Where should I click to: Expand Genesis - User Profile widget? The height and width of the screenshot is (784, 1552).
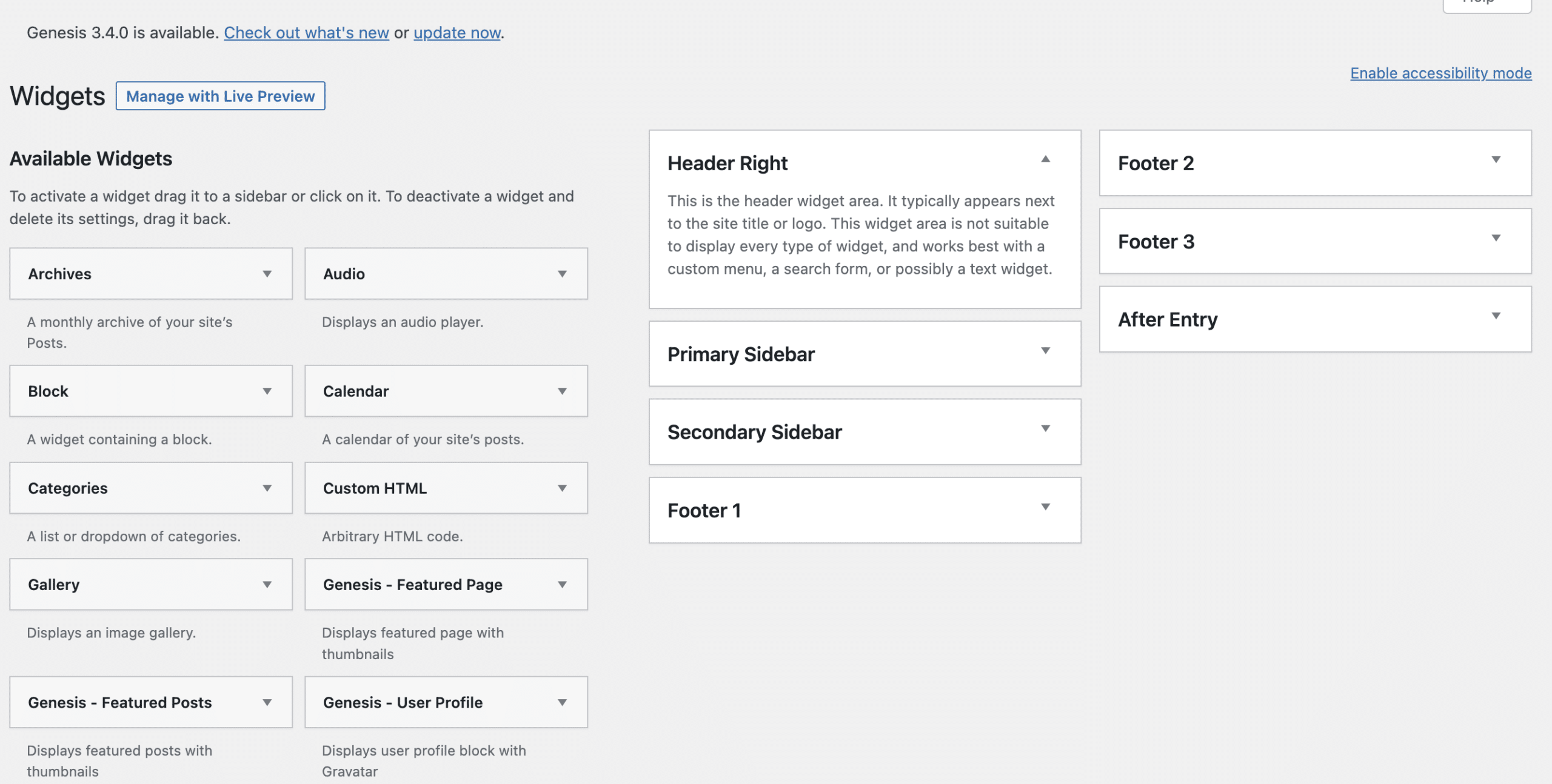click(x=563, y=702)
